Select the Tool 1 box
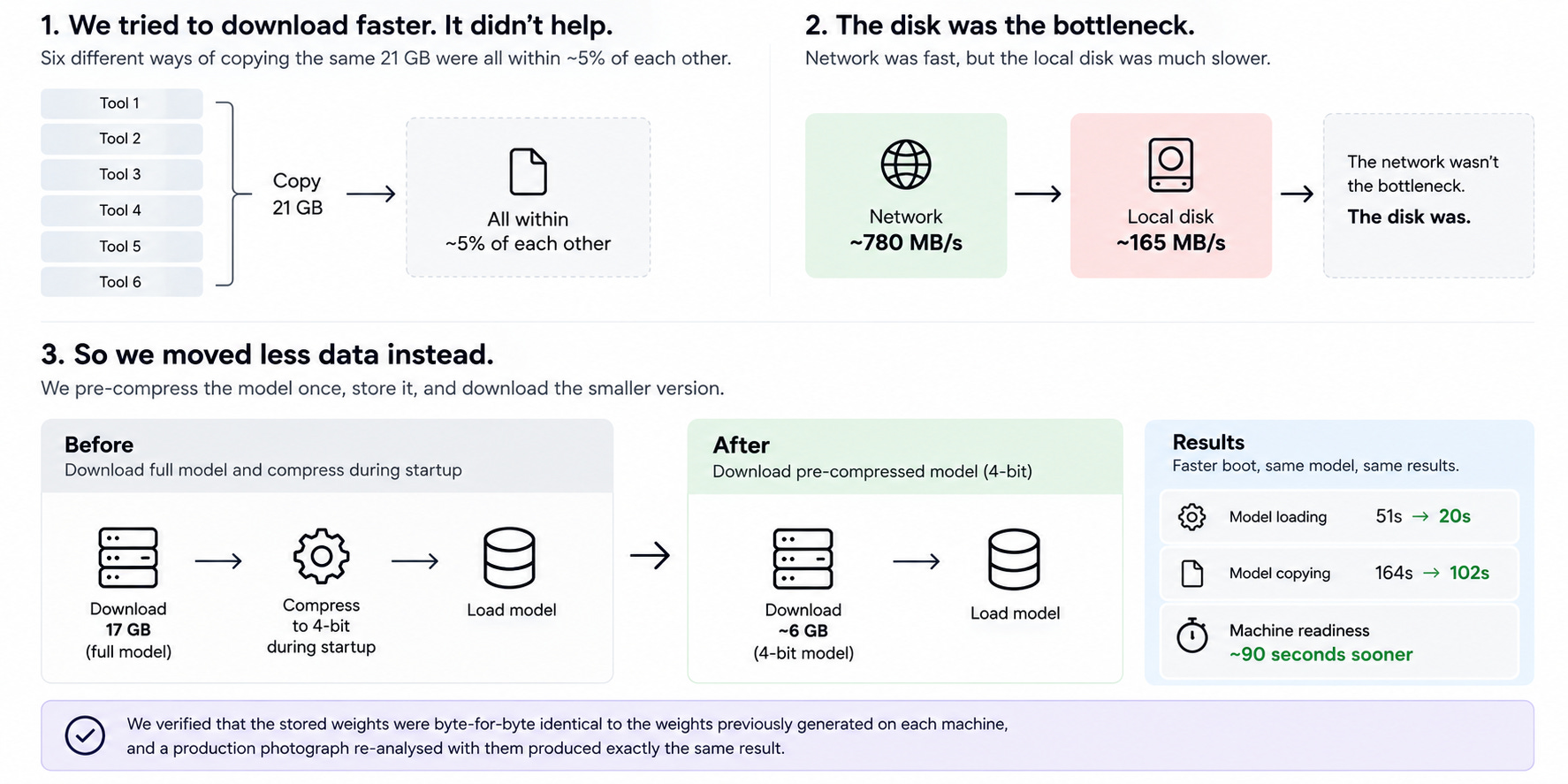 (x=122, y=103)
